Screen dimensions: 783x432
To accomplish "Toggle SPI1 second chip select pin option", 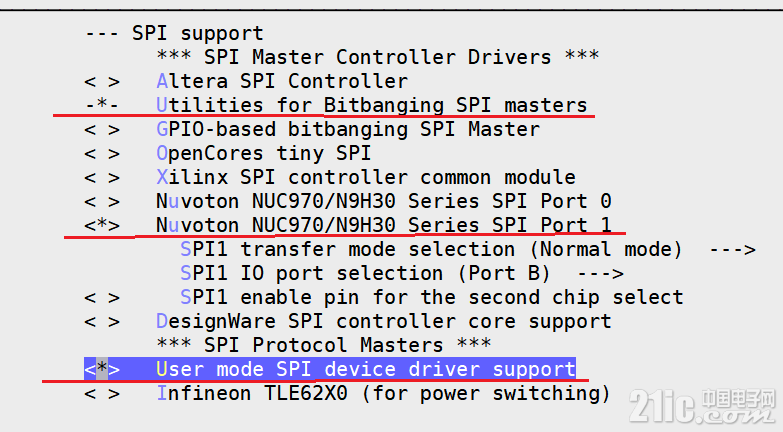I will click(102, 298).
